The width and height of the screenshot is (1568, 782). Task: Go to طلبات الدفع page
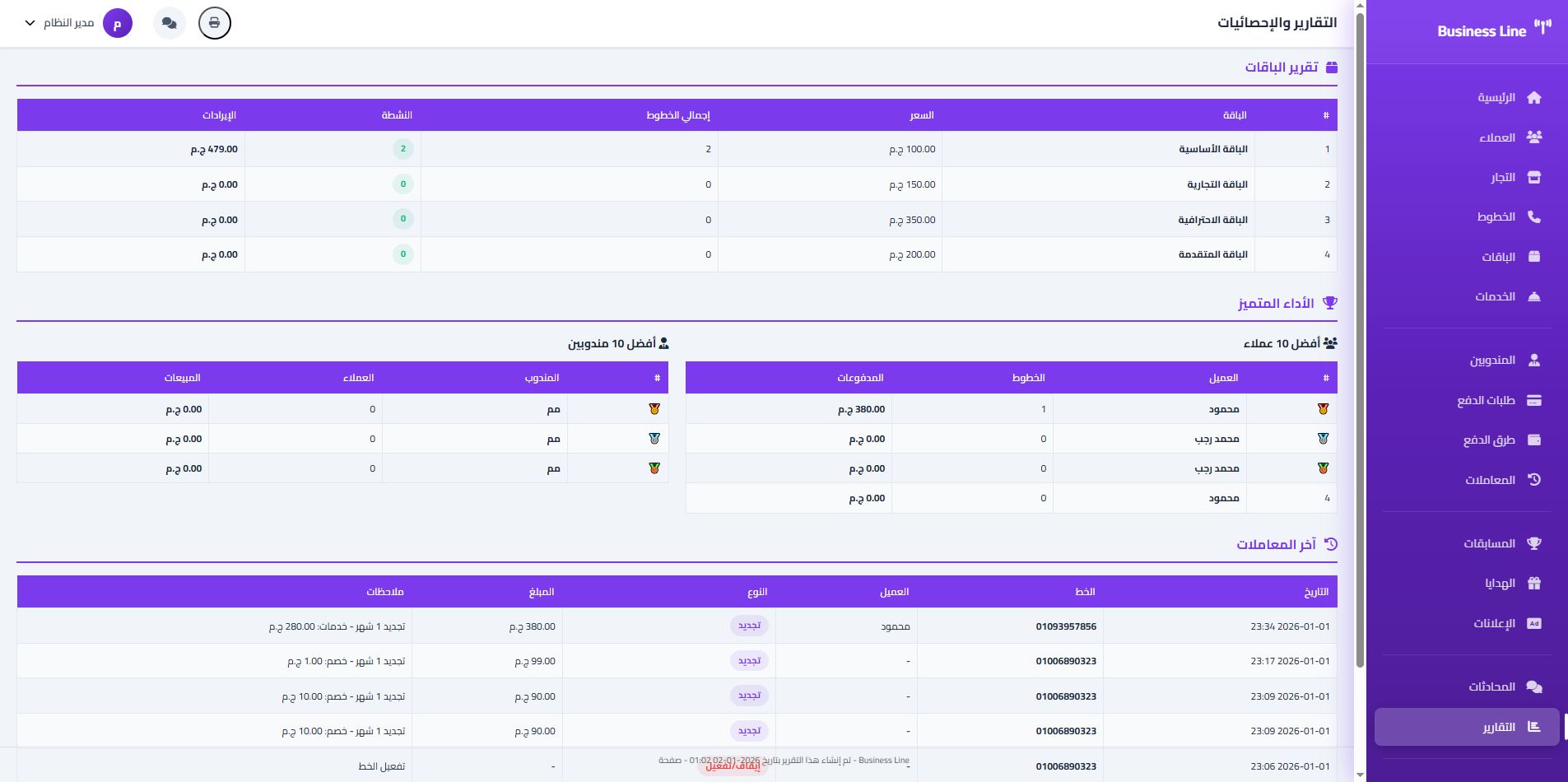(x=1486, y=400)
